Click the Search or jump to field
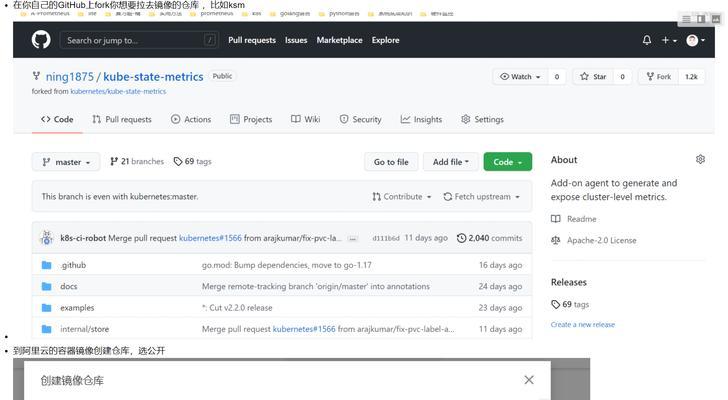 coord(139,40)
